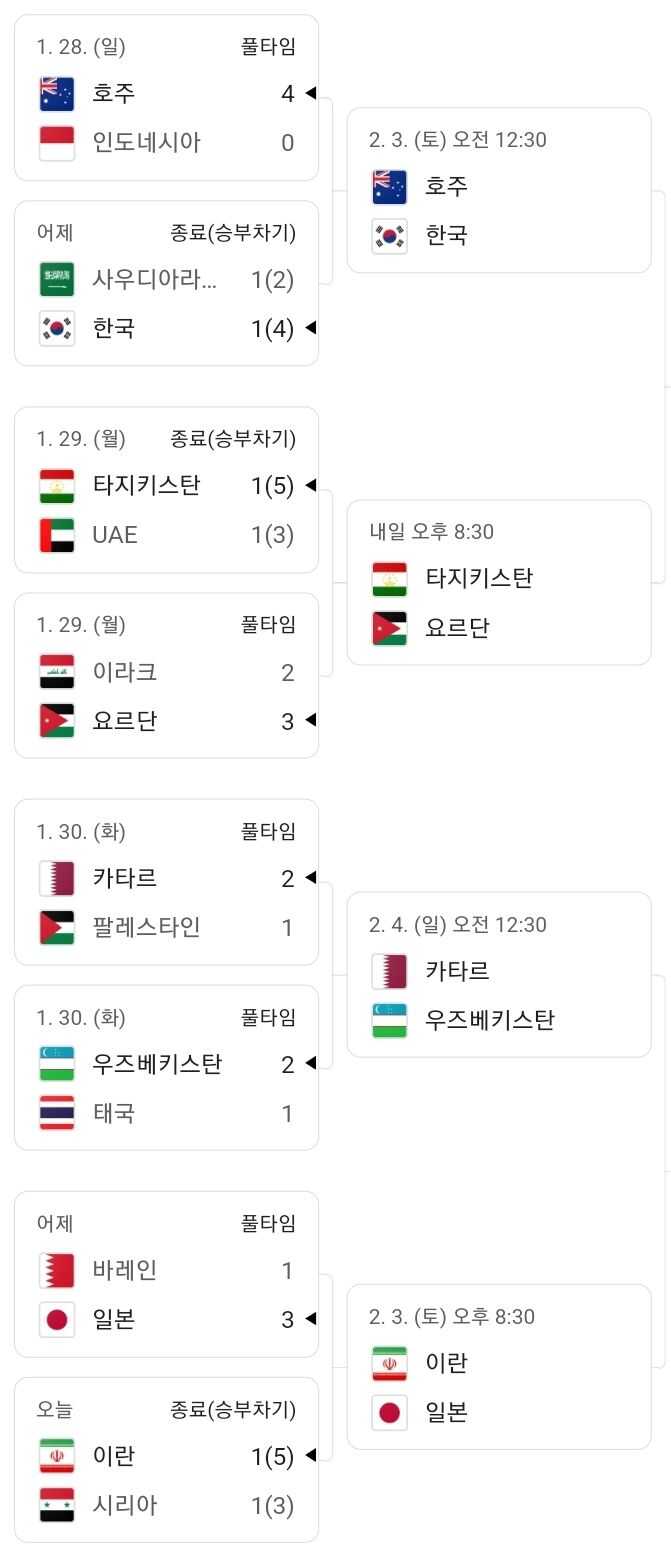Image resolution: width=671 pixels, height=1559 pixels.
Task: Click the Palestine flag icon
Action: [x=57, y=928]
